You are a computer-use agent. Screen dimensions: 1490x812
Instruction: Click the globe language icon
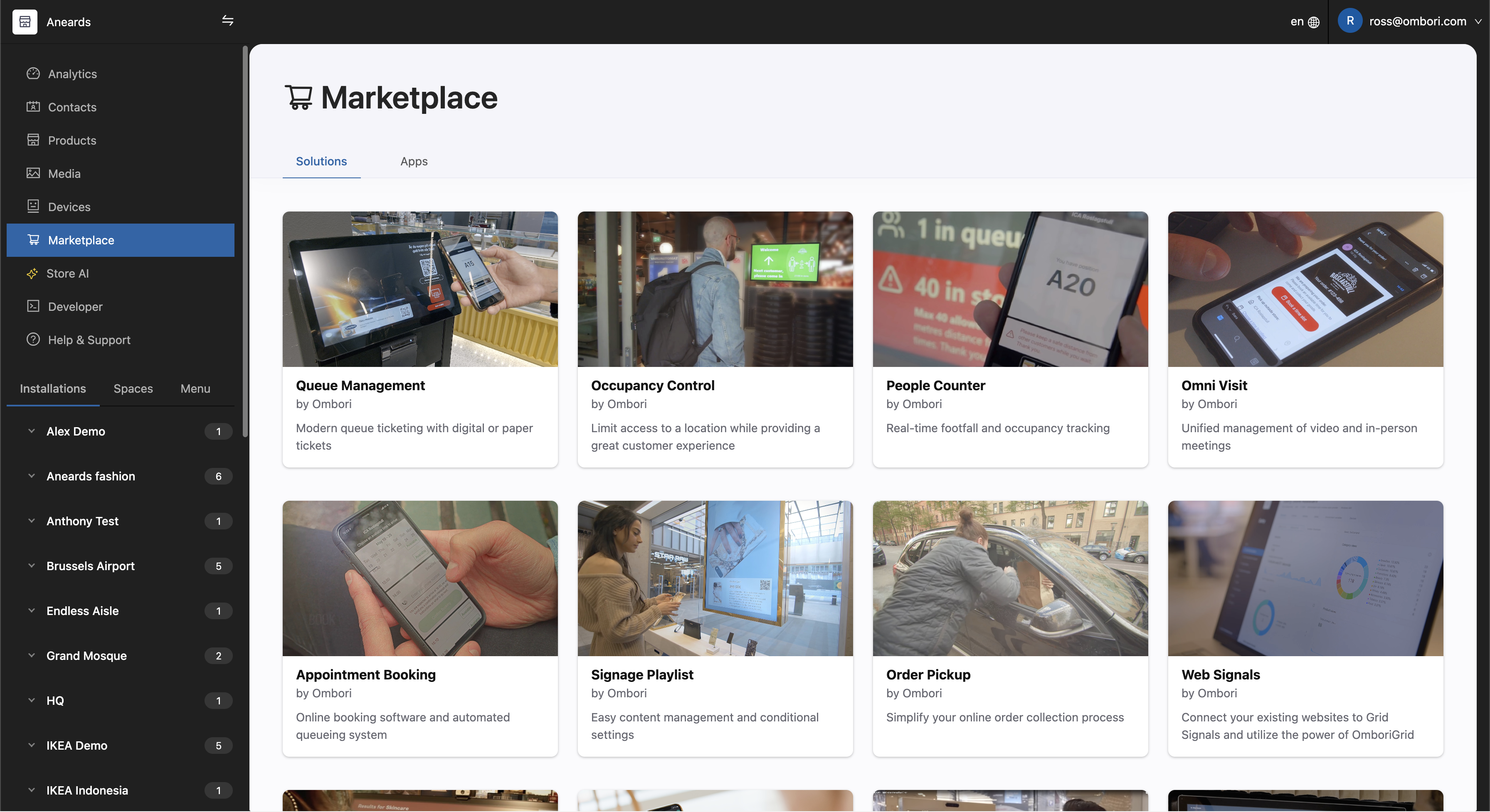pos(1314,21)
